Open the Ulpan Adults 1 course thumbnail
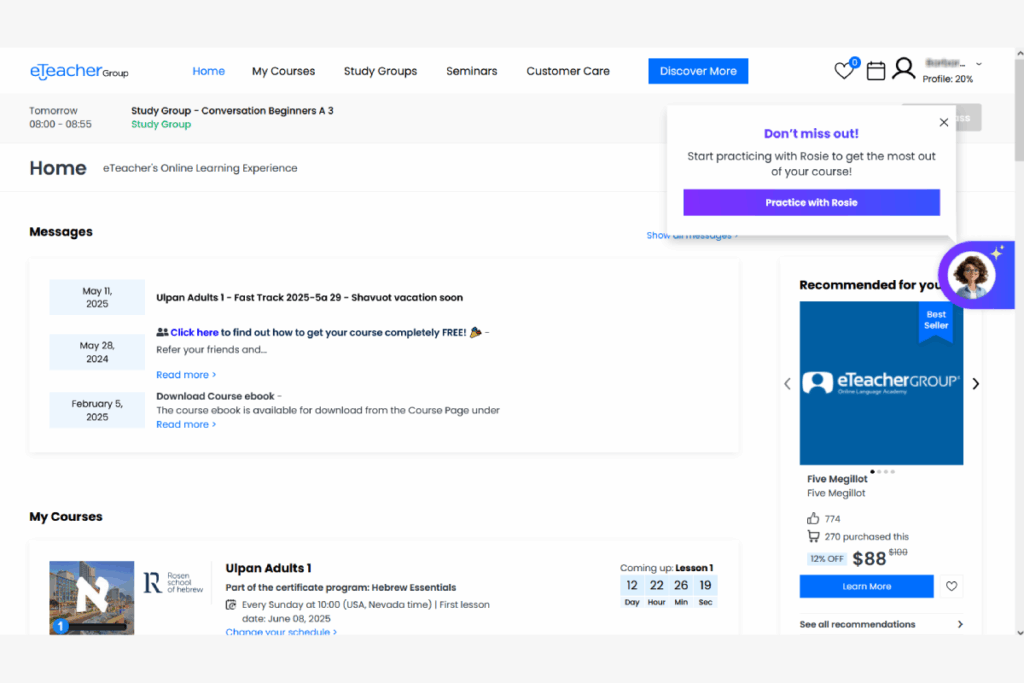Viewport: 1024px width, 683px height. (x=92, y=597)
